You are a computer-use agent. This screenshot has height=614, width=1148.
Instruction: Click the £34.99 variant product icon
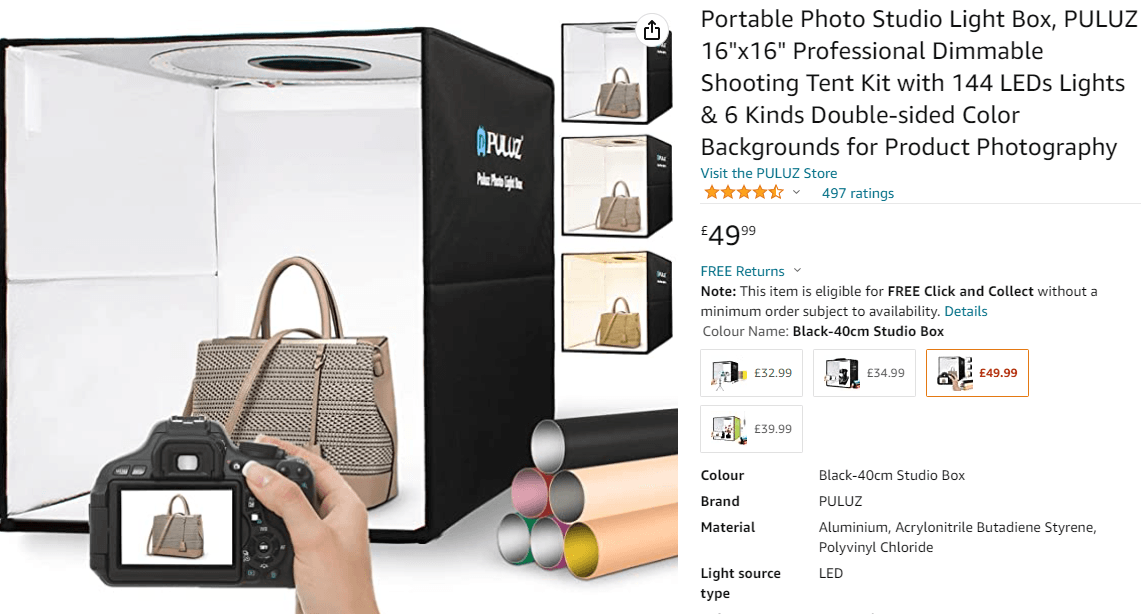[840, 373]
